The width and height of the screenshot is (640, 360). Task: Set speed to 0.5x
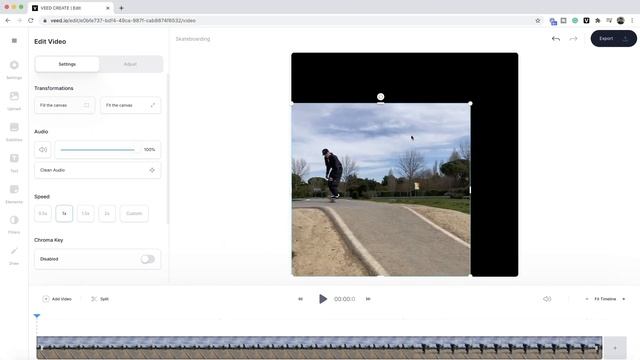(x=43, y=213)
